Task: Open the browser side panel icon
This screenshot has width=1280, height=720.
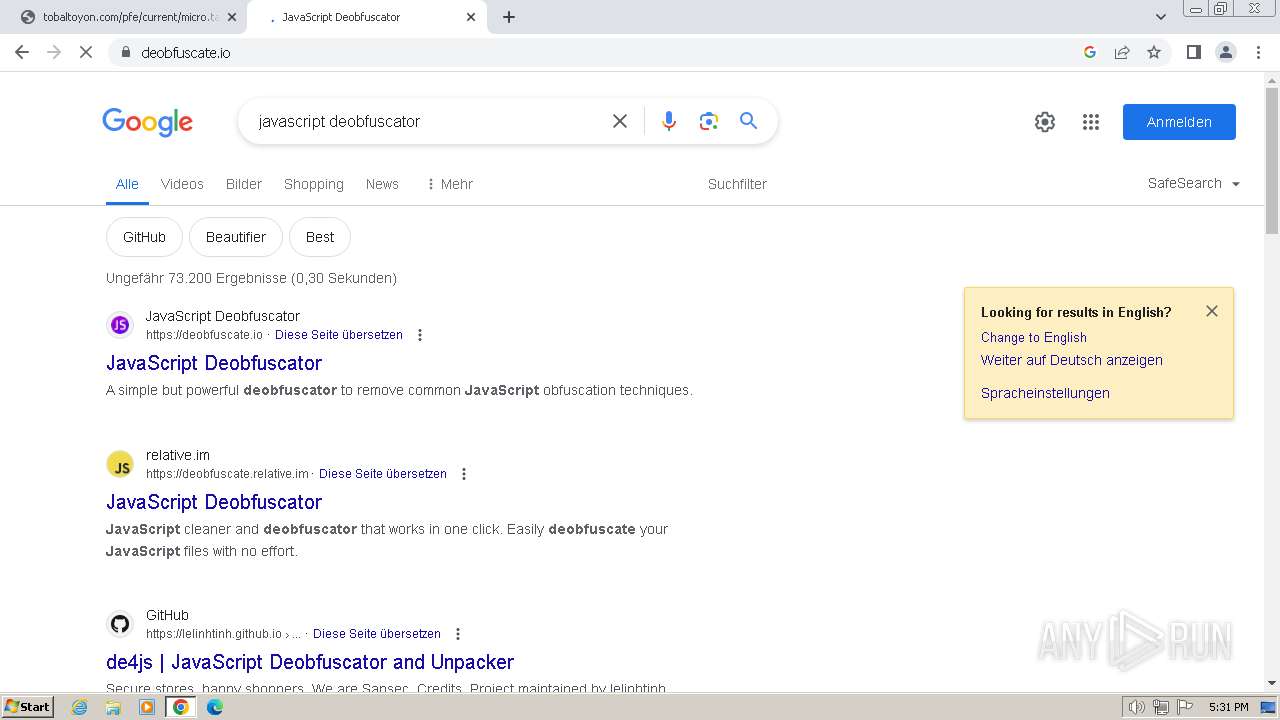Action: tap(1193, 52)
